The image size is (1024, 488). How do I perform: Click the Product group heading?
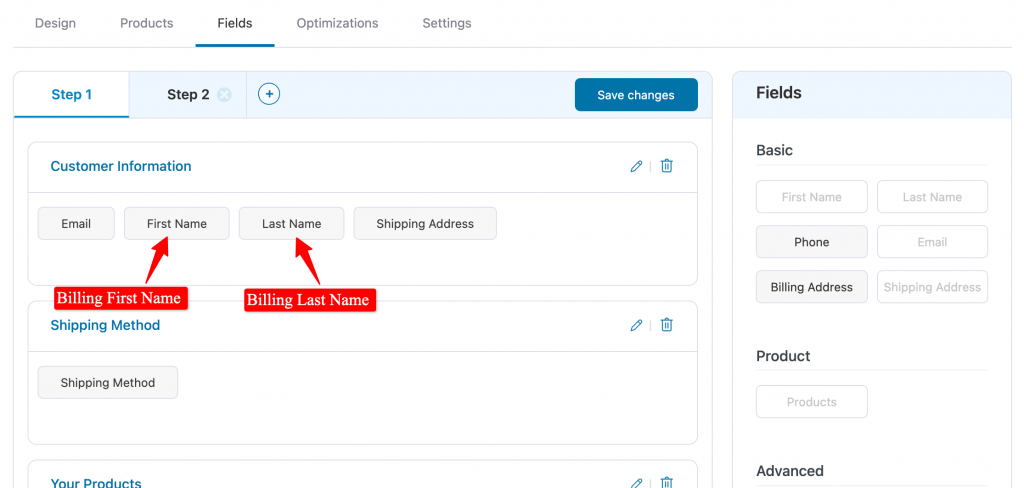783,356
